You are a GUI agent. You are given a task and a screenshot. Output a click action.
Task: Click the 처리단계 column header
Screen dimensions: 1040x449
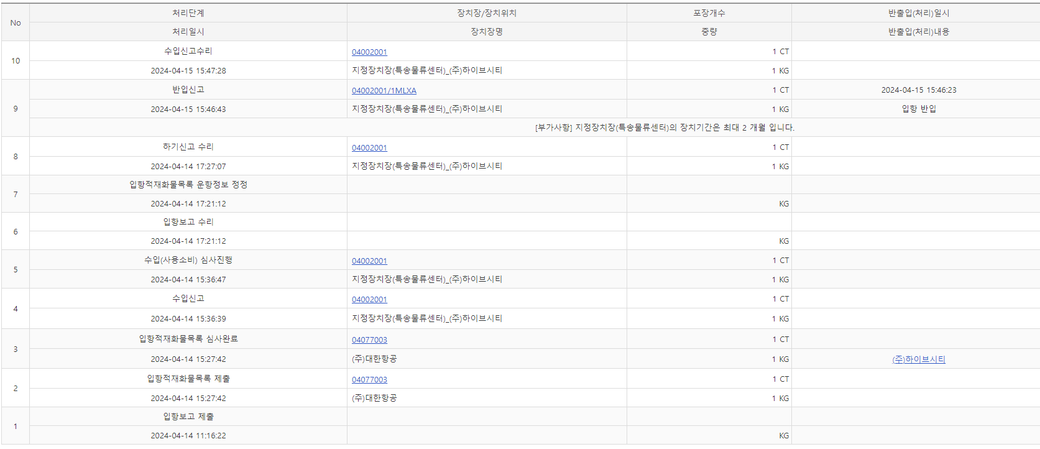(188, 13)
